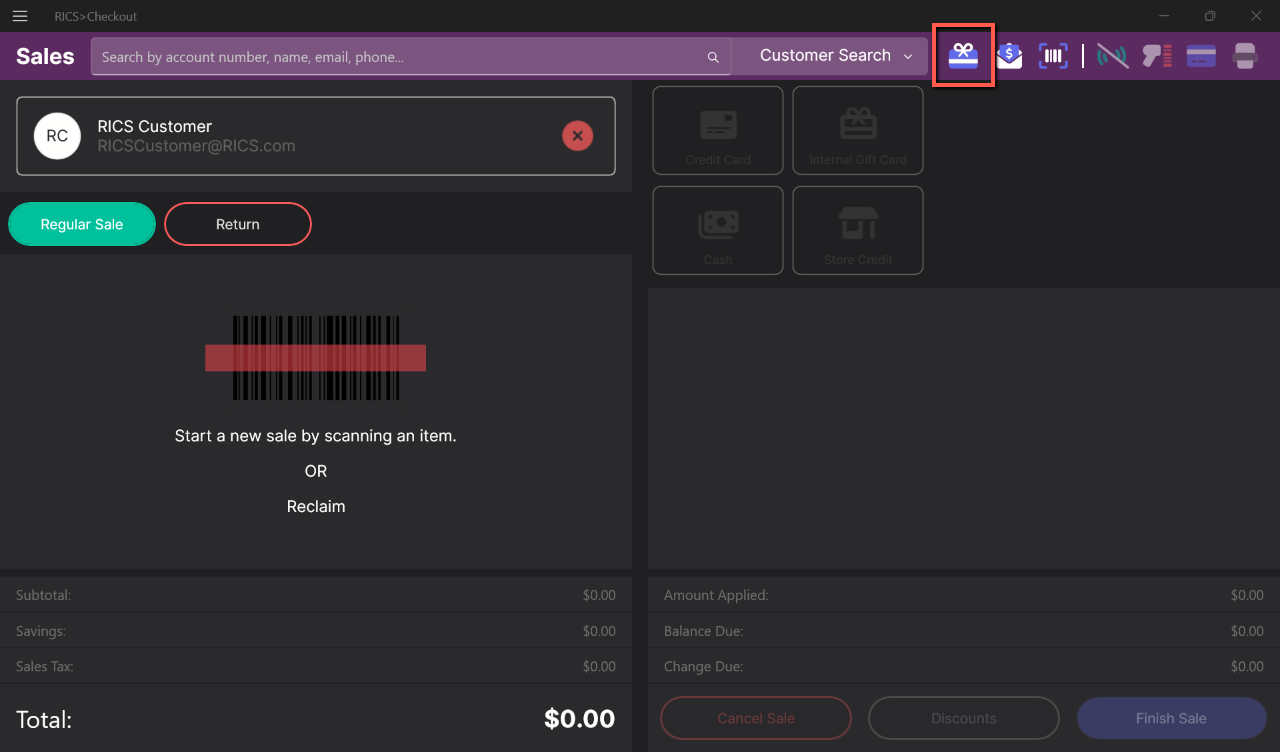Click Cancel Sale button
Image resolution: width=1280 pixels, height=752 pixels.
pyautogui.click(x=756, y=718)
